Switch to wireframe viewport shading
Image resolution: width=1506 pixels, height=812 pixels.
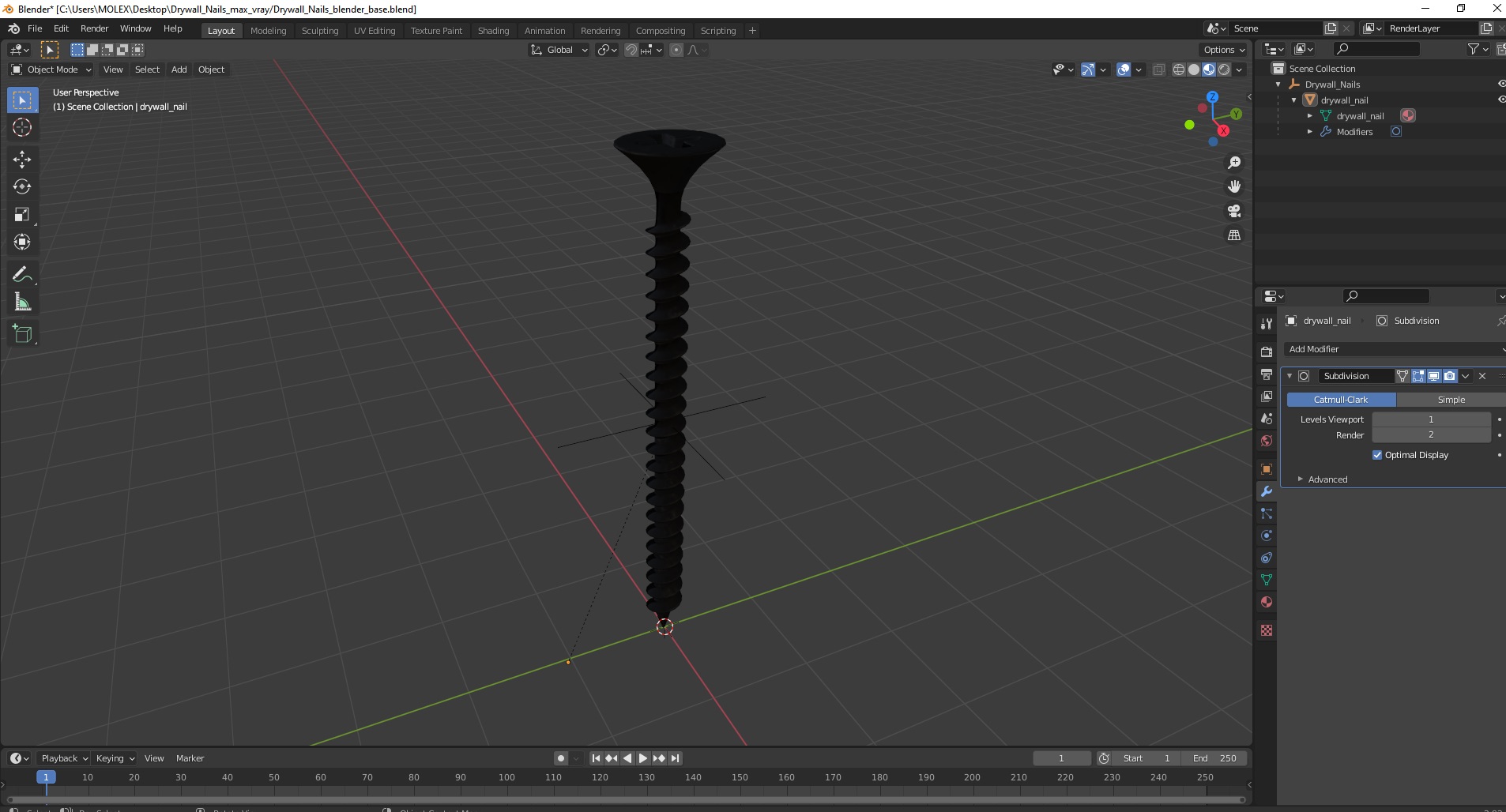click(x=1179, y=70)
